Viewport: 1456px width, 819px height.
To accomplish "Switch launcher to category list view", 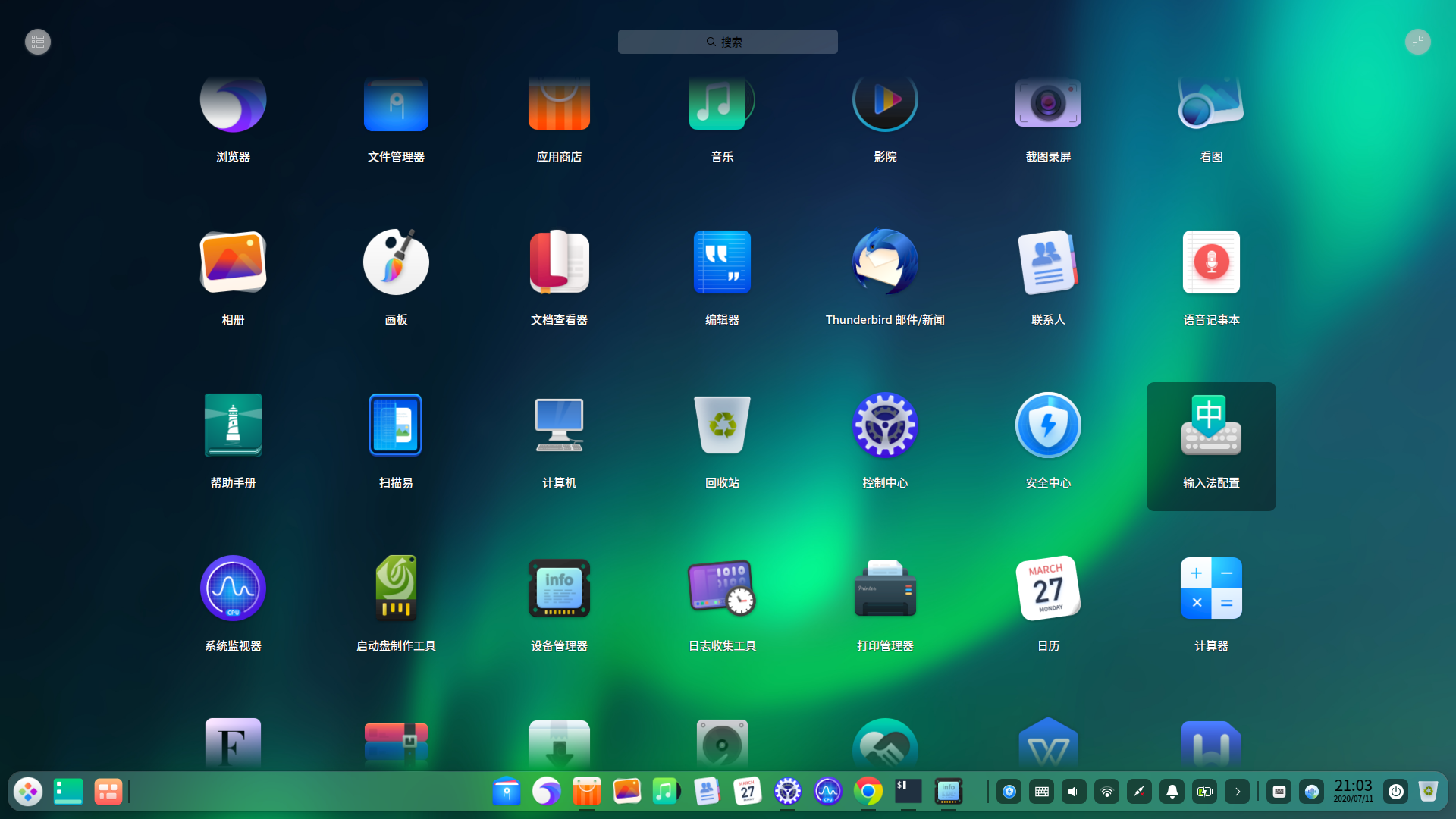I will 38,42.
